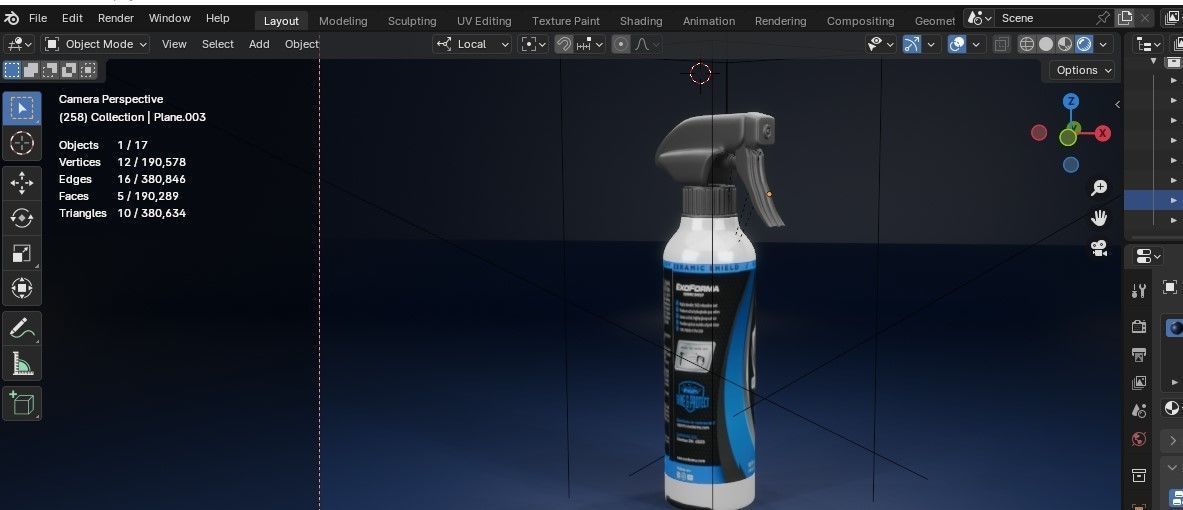1183x510 pixels.
Task: Switch to the Modeling workspace tab
Action: (343, 21)
